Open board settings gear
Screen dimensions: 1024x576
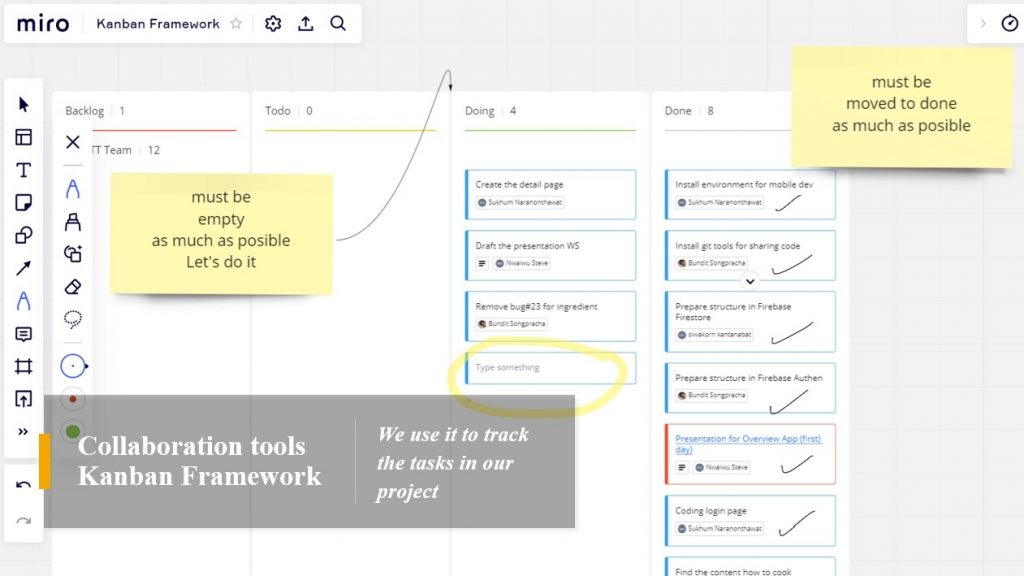point(273,24)
